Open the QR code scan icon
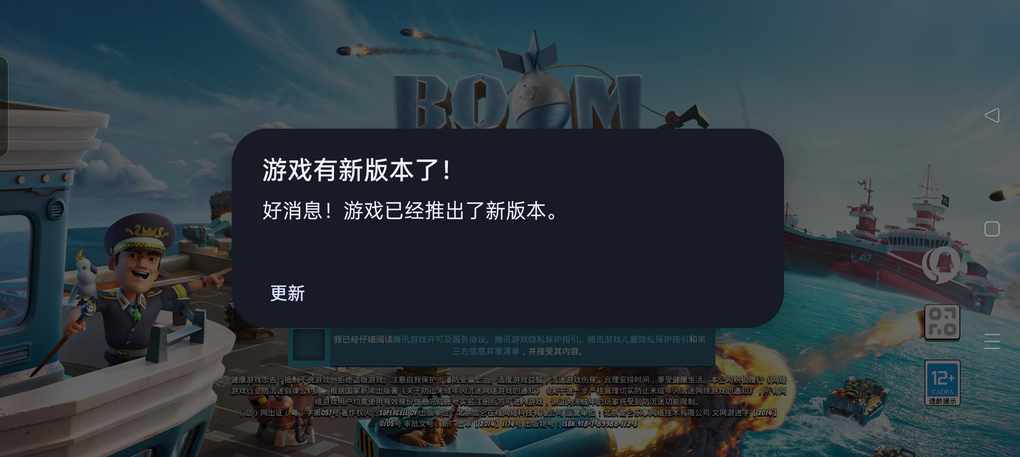 pyautogui.click(x=942, y=322)
